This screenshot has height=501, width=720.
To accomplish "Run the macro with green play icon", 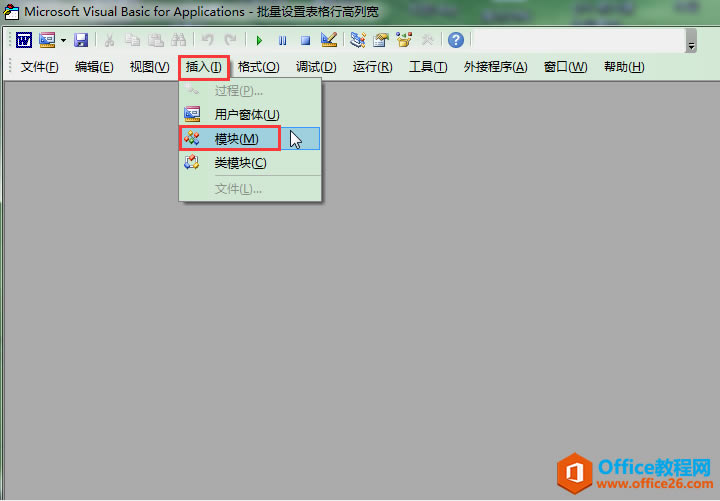I will point(259,40).
